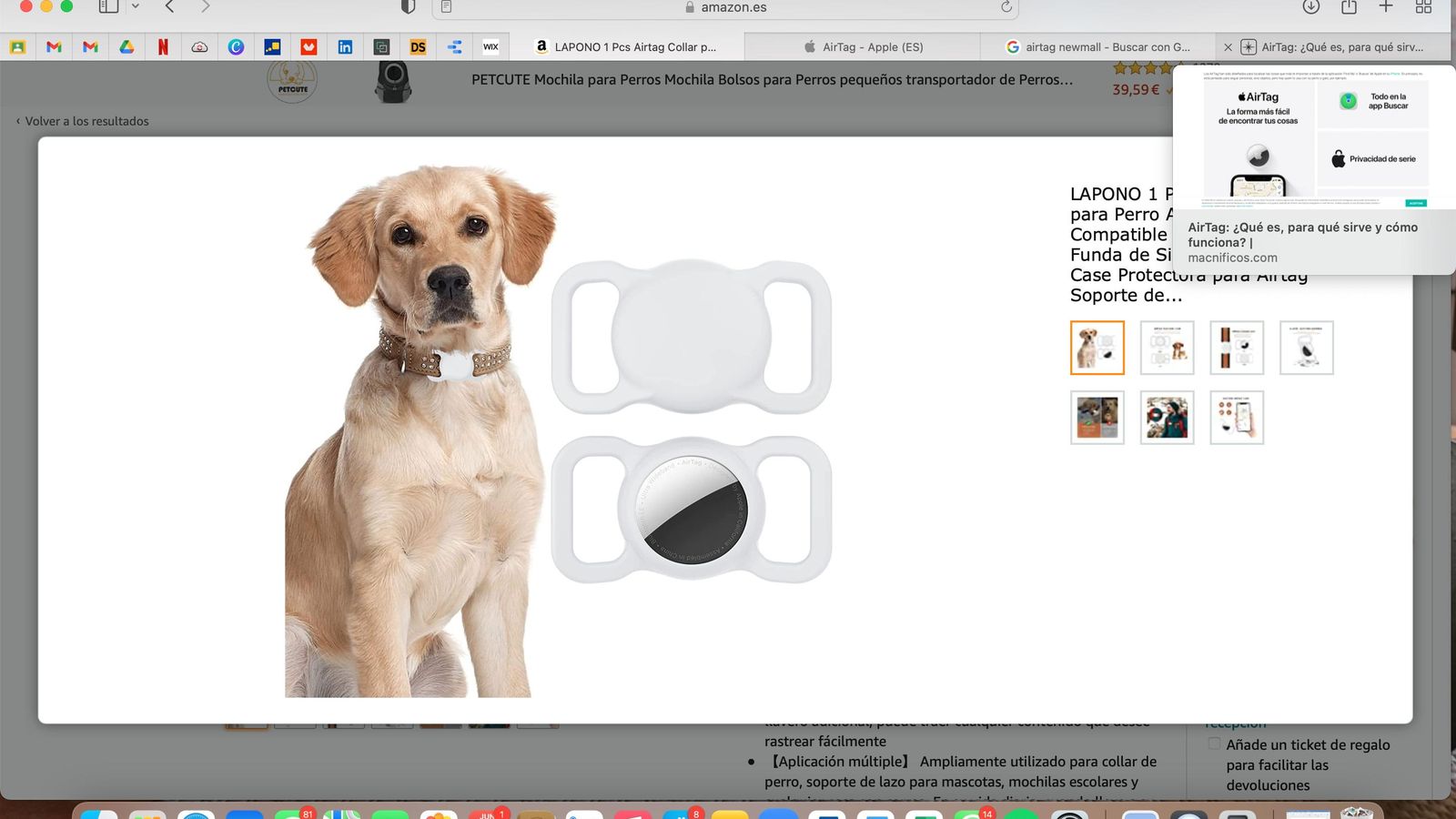Reload the Amazon page with the refresh icon

point(1005,7)
